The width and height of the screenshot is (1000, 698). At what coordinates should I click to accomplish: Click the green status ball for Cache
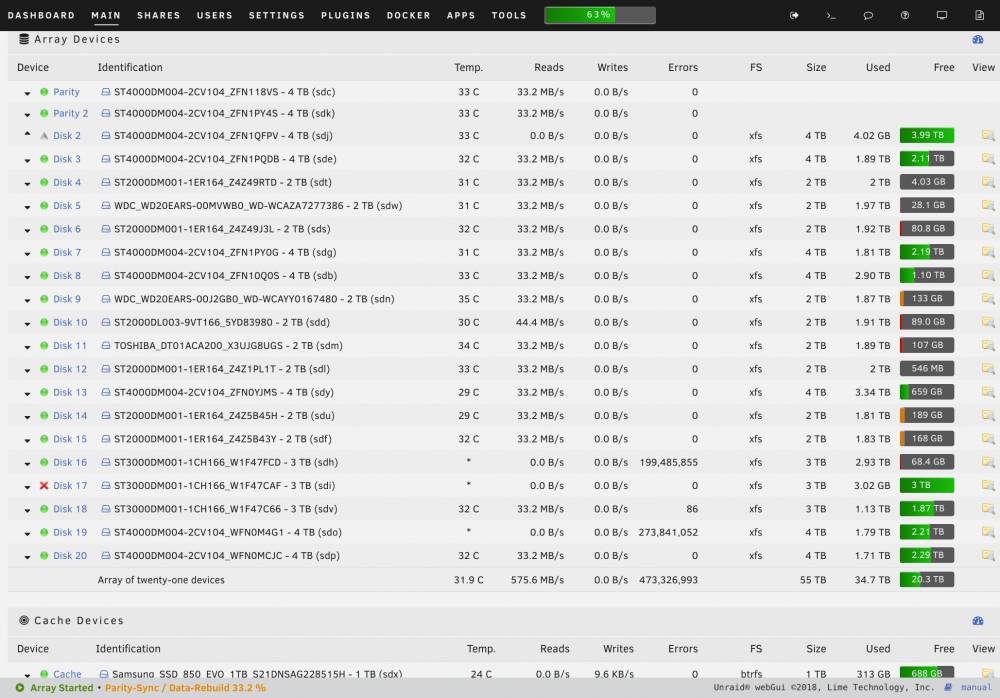click(44, 674)
